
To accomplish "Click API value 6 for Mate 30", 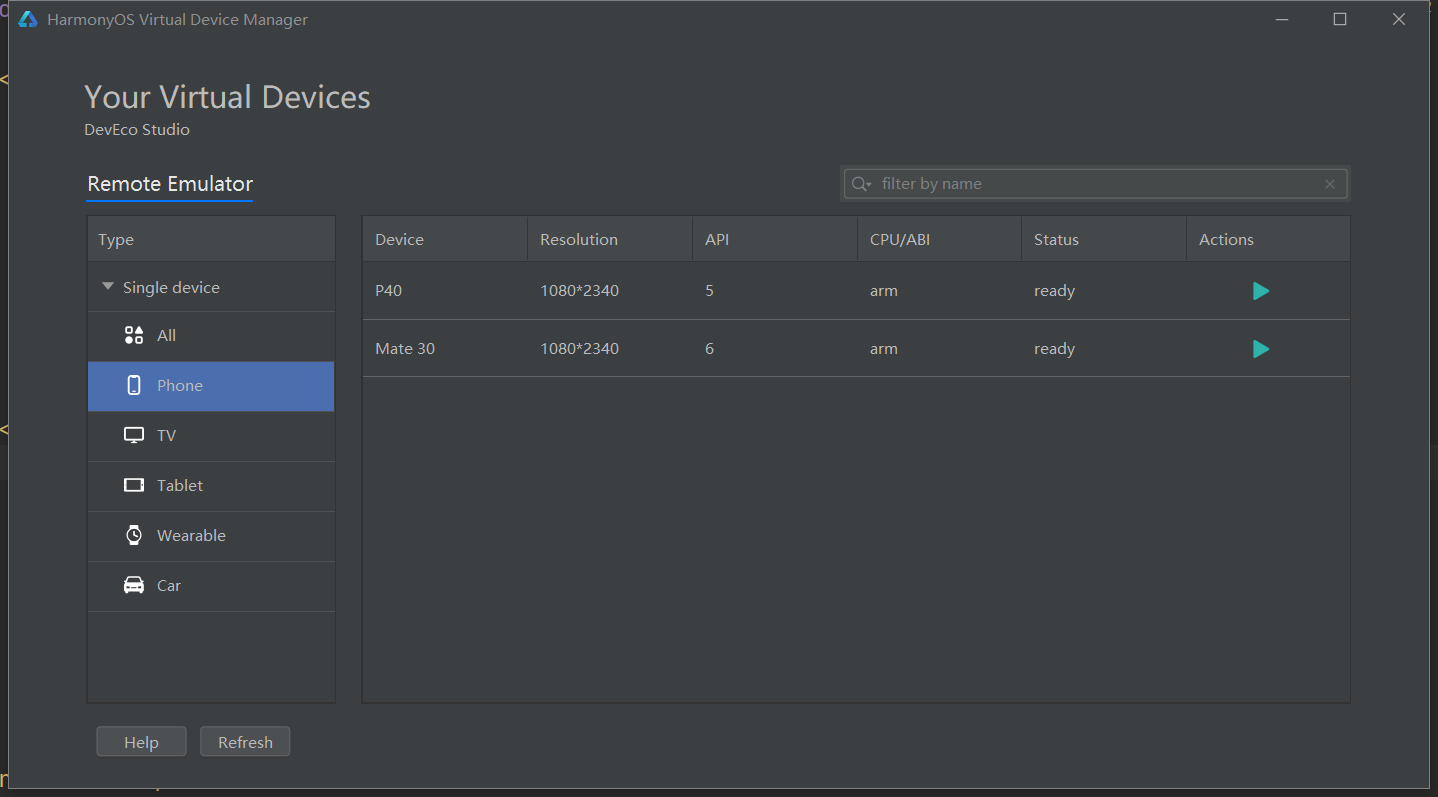I will [x=709, y=349].
